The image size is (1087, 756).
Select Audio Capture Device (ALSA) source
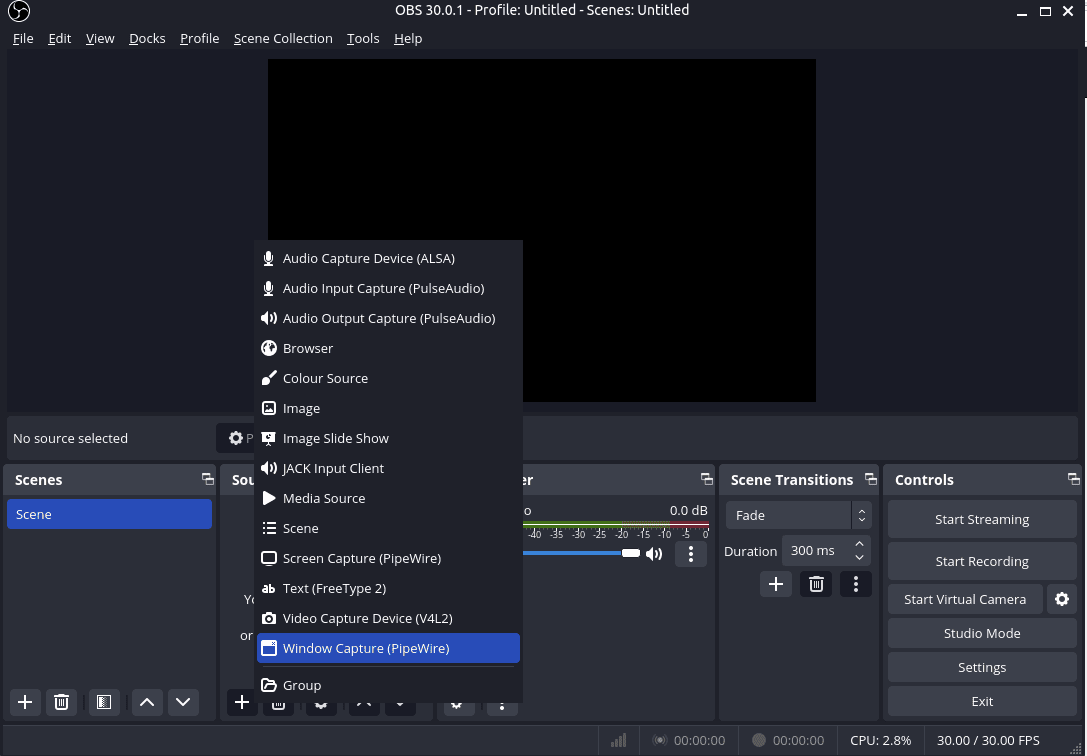[388, 258]
